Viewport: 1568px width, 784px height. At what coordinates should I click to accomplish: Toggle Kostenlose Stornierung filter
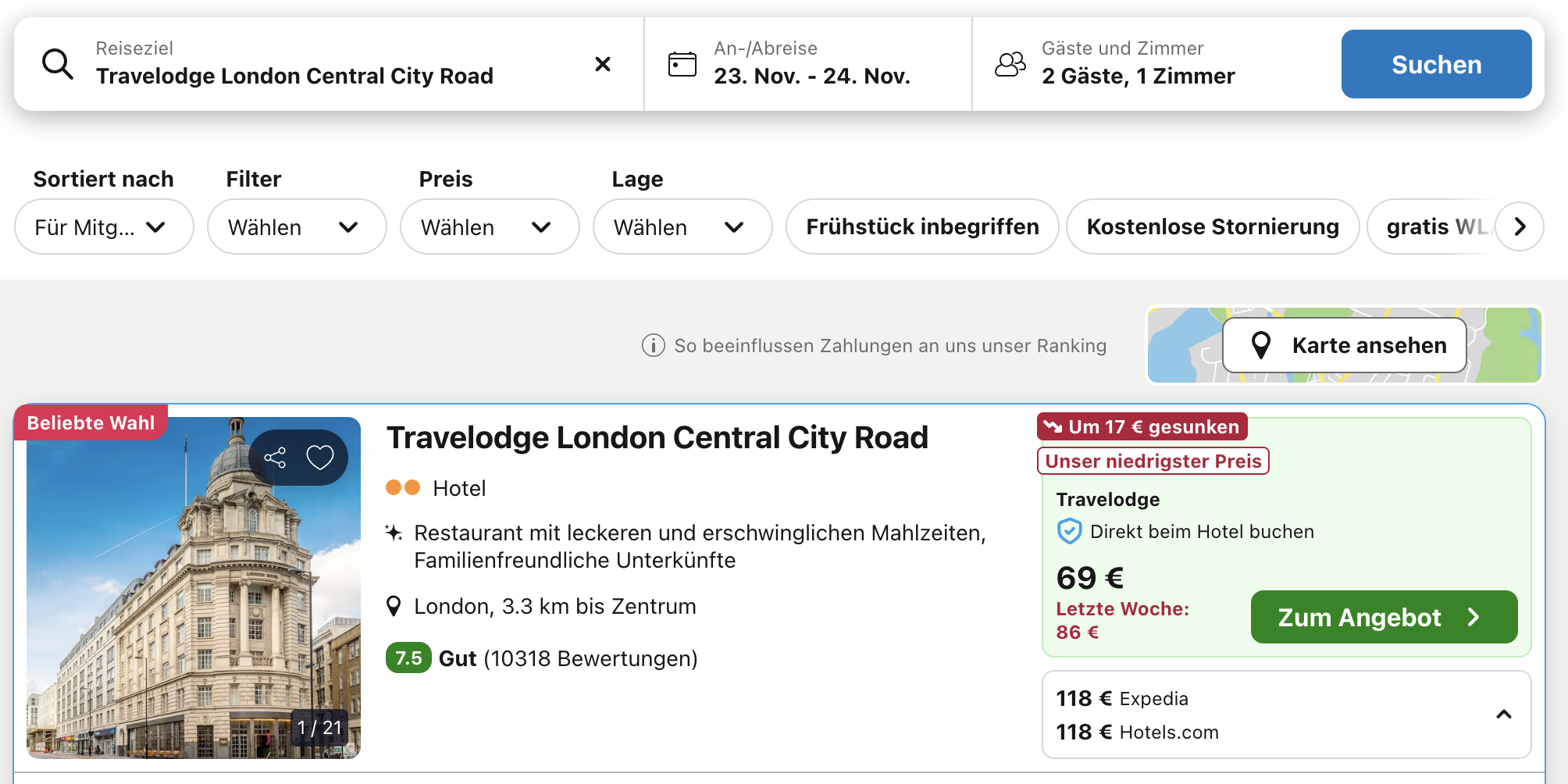(1212, 226)
